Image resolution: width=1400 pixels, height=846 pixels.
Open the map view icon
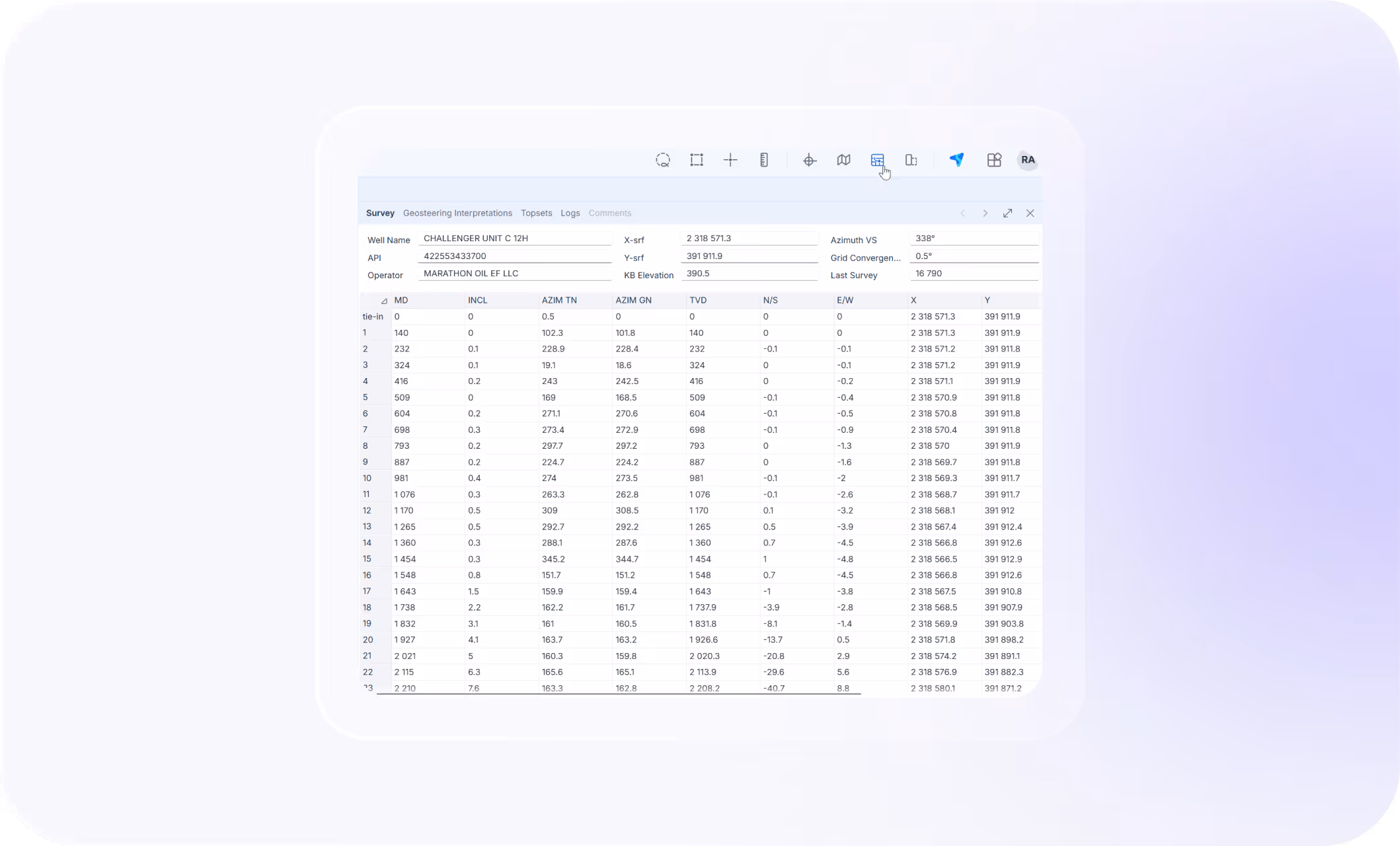pyautogui.click(x=843, y=160)
